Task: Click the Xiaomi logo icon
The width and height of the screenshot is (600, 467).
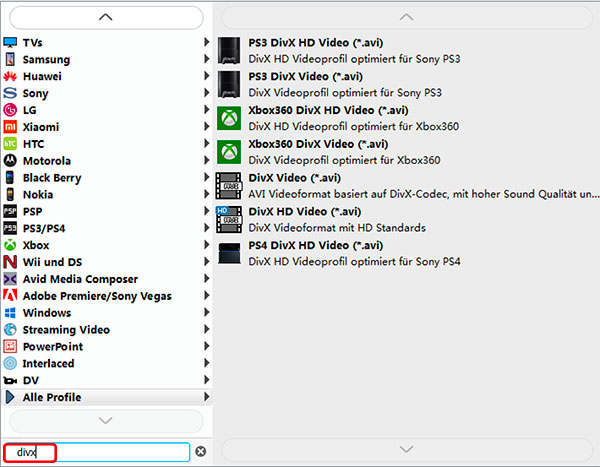Action: tap(10, 127)
